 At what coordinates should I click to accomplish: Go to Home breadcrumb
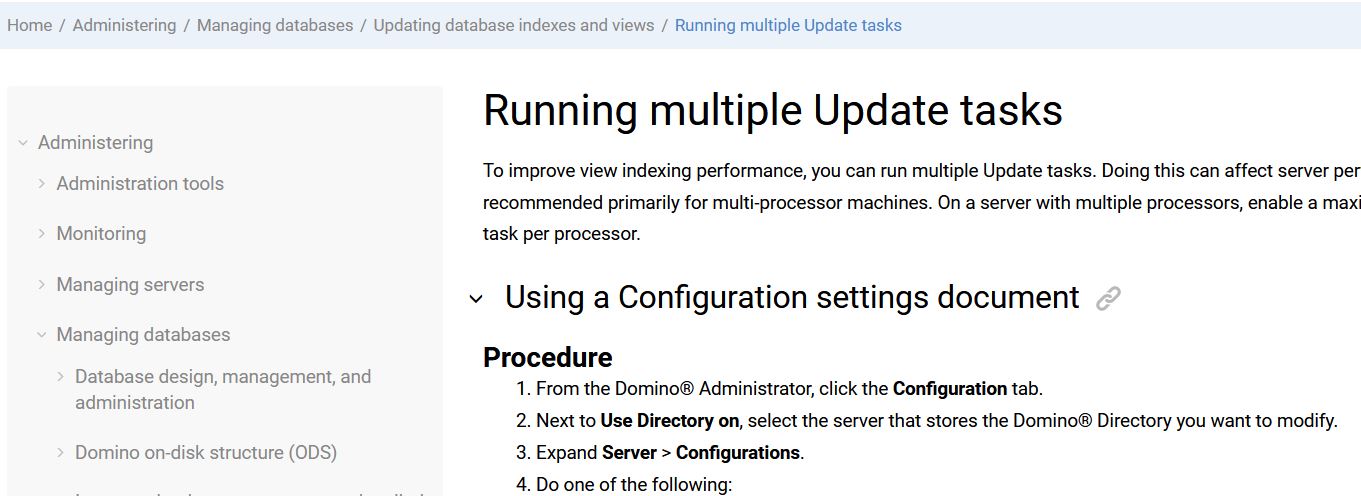(x=30, y=26)
